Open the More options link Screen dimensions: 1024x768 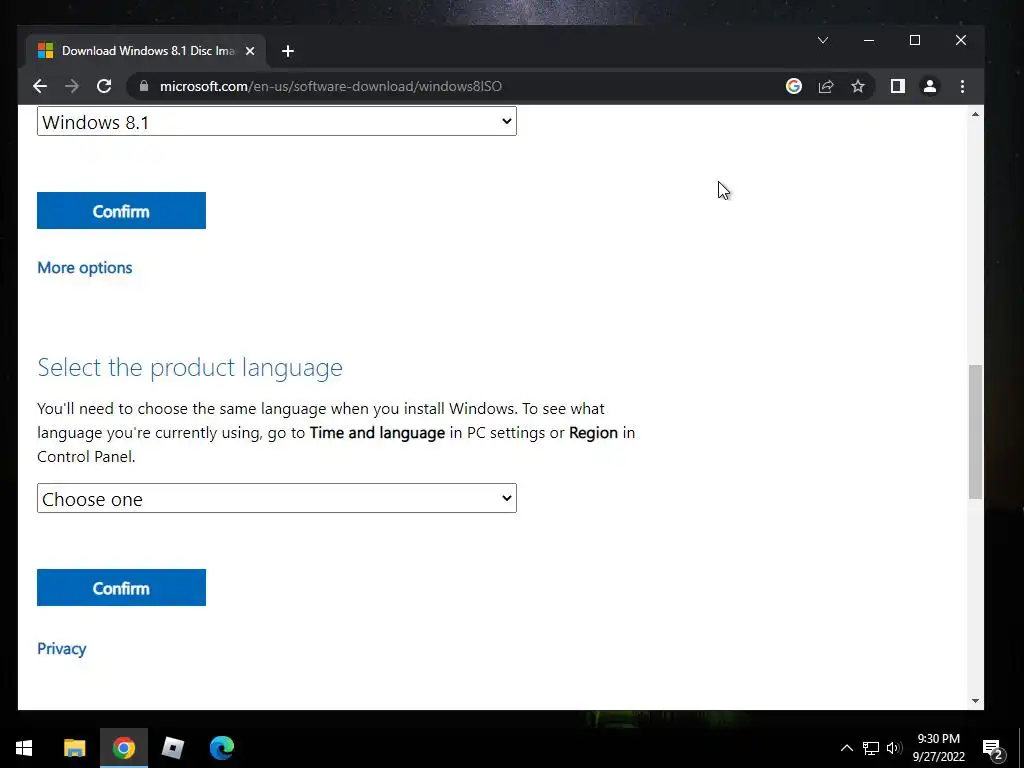pyautogui.click(x=85, y=268)
